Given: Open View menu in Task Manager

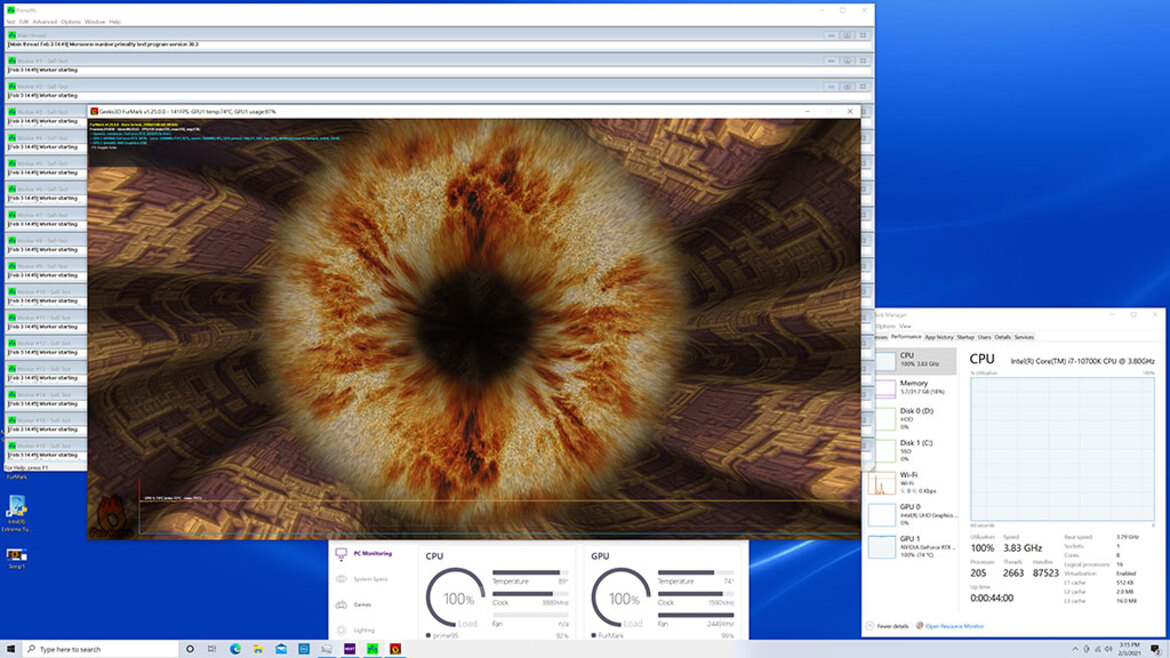Looking at the screenshot, I should 905,326.
